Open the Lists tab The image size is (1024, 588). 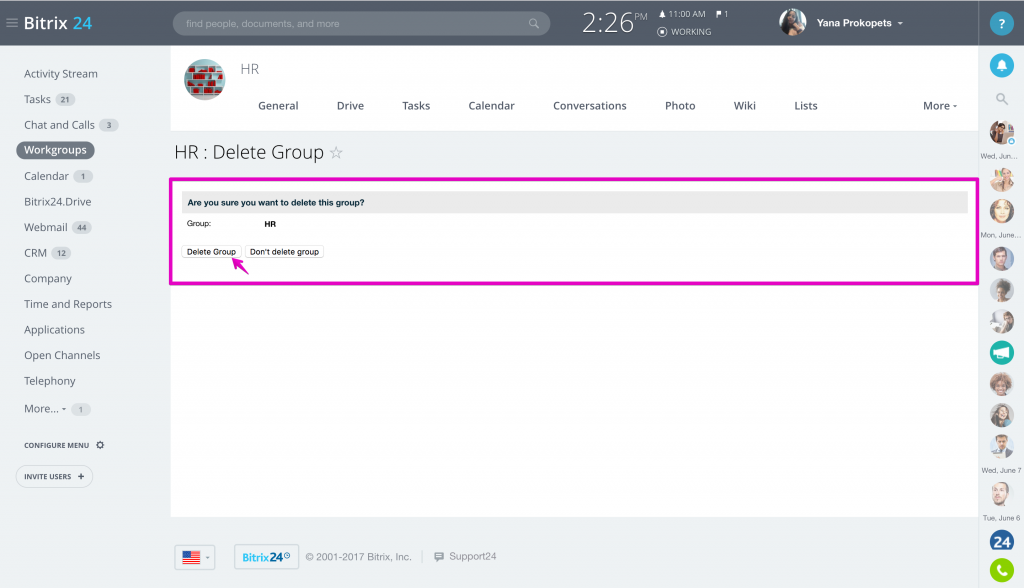point(806,106)
